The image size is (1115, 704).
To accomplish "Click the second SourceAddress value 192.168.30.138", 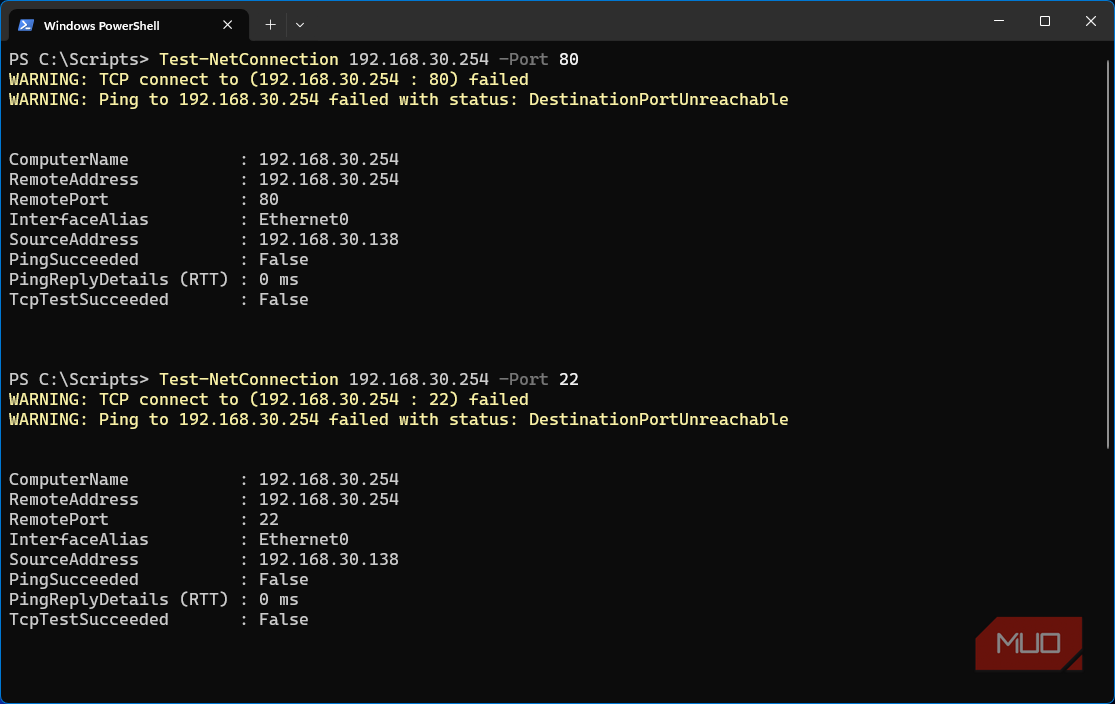I will pyautogui.click(x=329, y=559).
